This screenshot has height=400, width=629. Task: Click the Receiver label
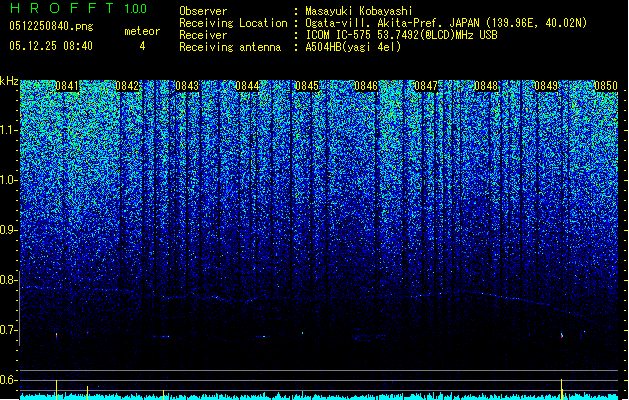tap(203, 35)
